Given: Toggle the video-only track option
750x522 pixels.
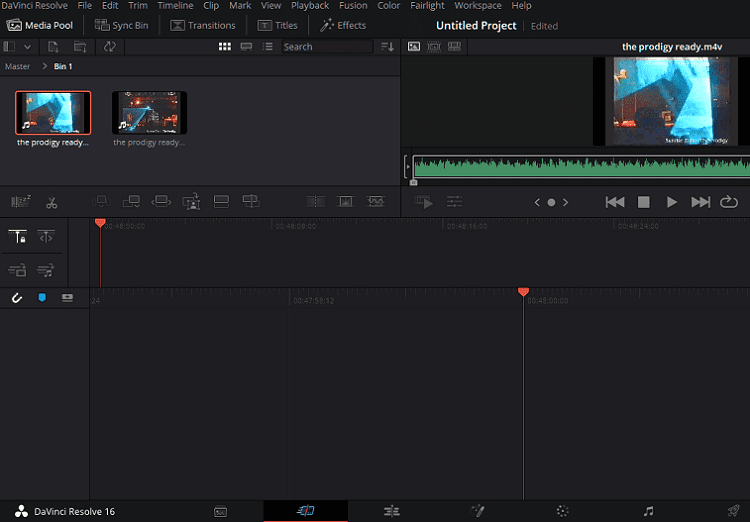Looking at the screenshot, I should point(17,270).
